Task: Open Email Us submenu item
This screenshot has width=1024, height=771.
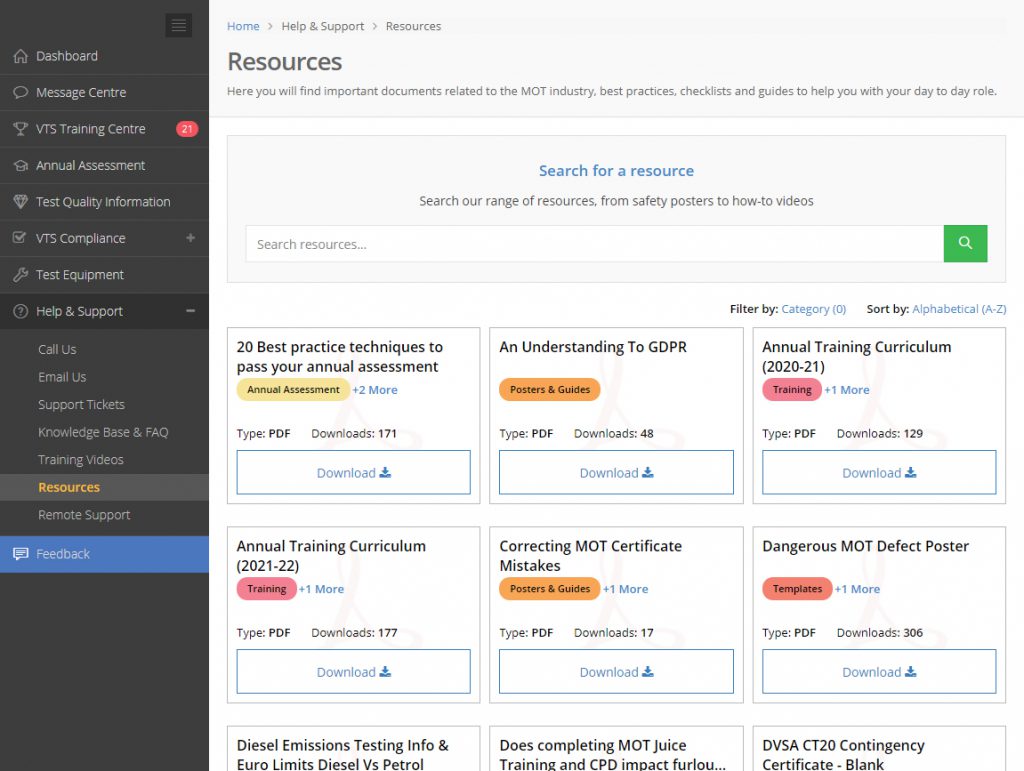Action: [62, 377]
